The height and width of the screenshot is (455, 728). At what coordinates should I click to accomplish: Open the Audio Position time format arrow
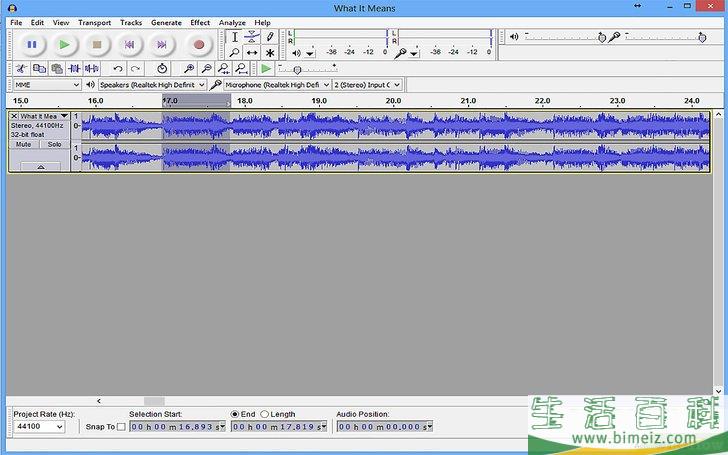(x=430, y=426)
